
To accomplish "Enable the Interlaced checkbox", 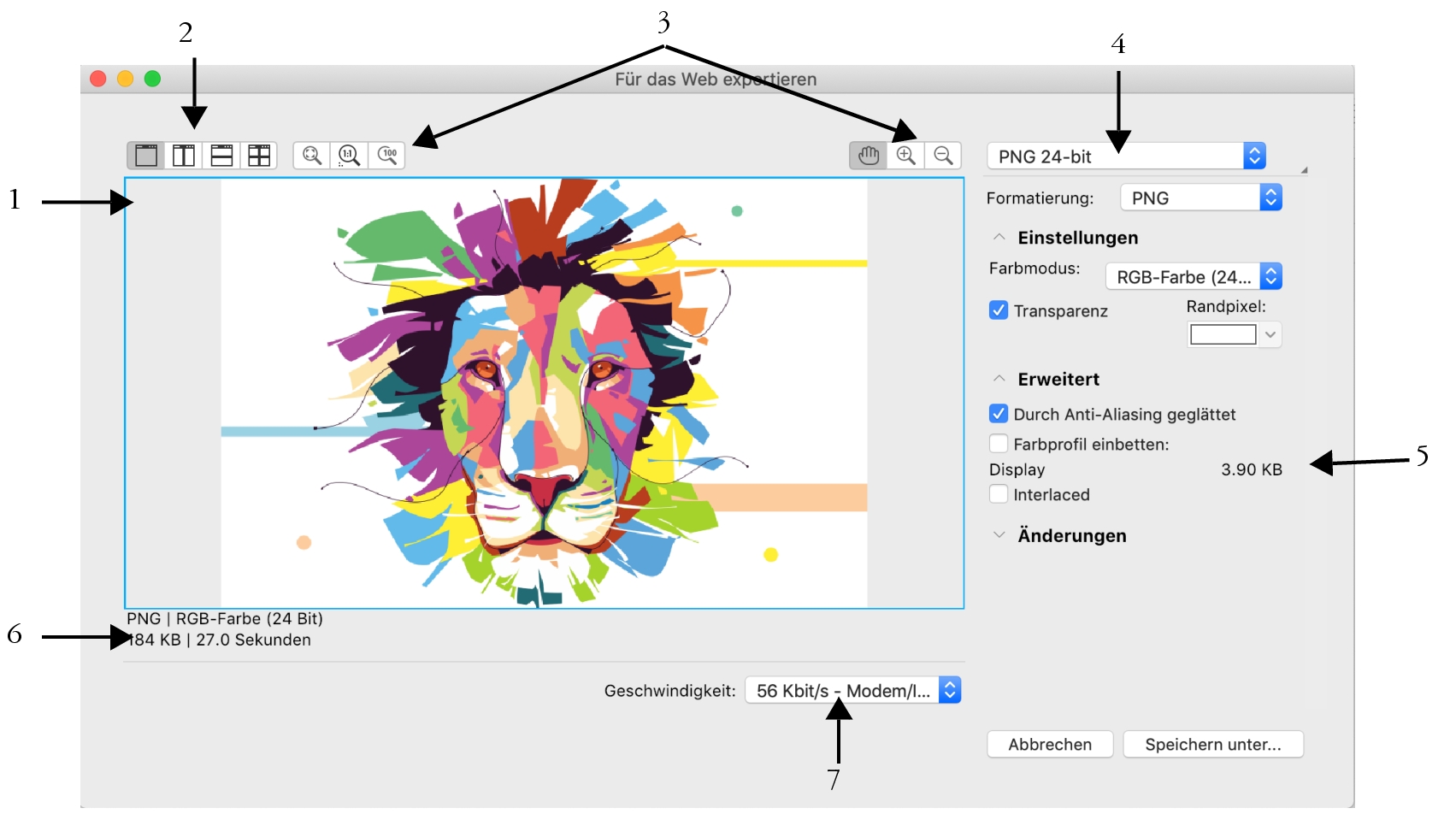I will click(999, 494).
